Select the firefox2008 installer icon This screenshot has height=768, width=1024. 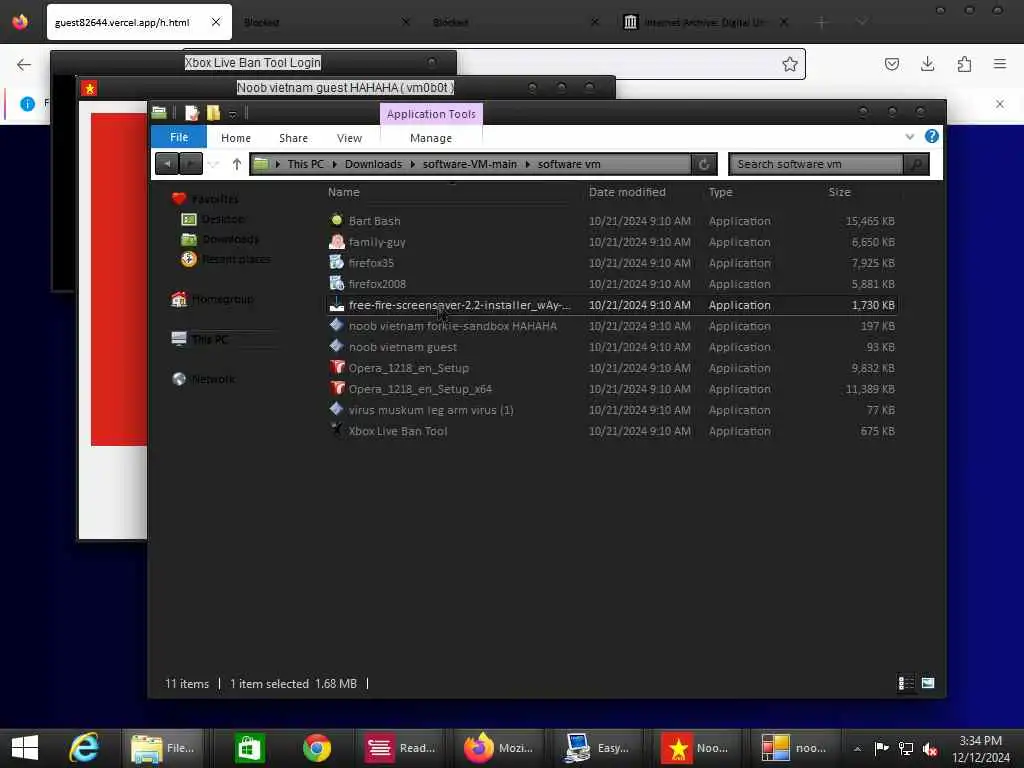[x=336, y=283]
